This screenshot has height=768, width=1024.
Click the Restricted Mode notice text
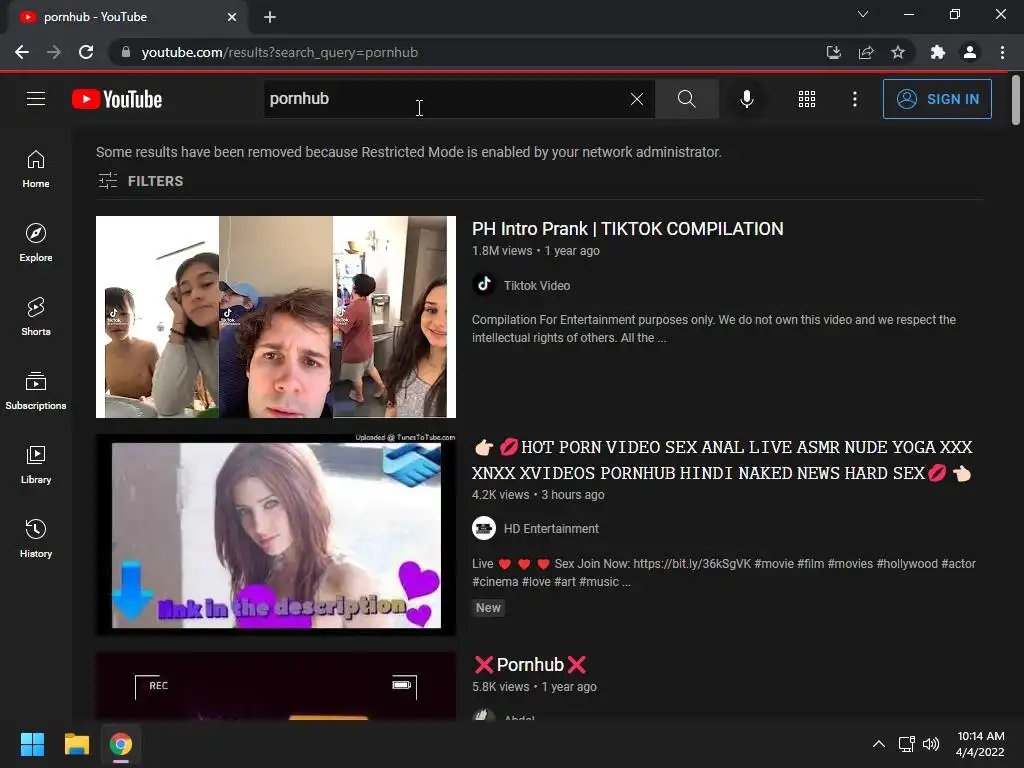pyautogui.click(x=409, y=152)
